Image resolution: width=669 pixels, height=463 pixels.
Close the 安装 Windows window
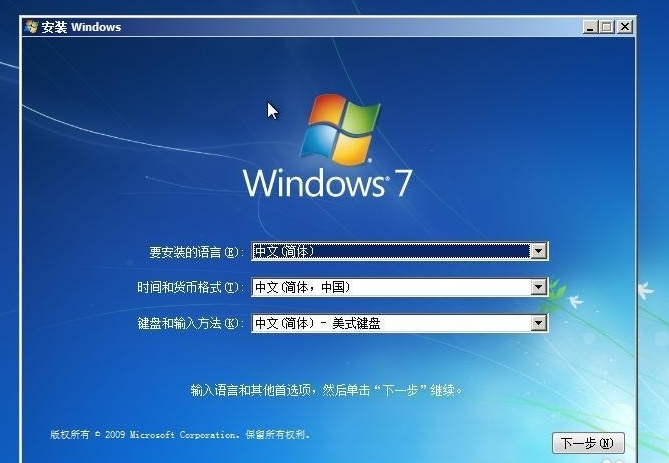pyautogui.click(x=624, y=27)
